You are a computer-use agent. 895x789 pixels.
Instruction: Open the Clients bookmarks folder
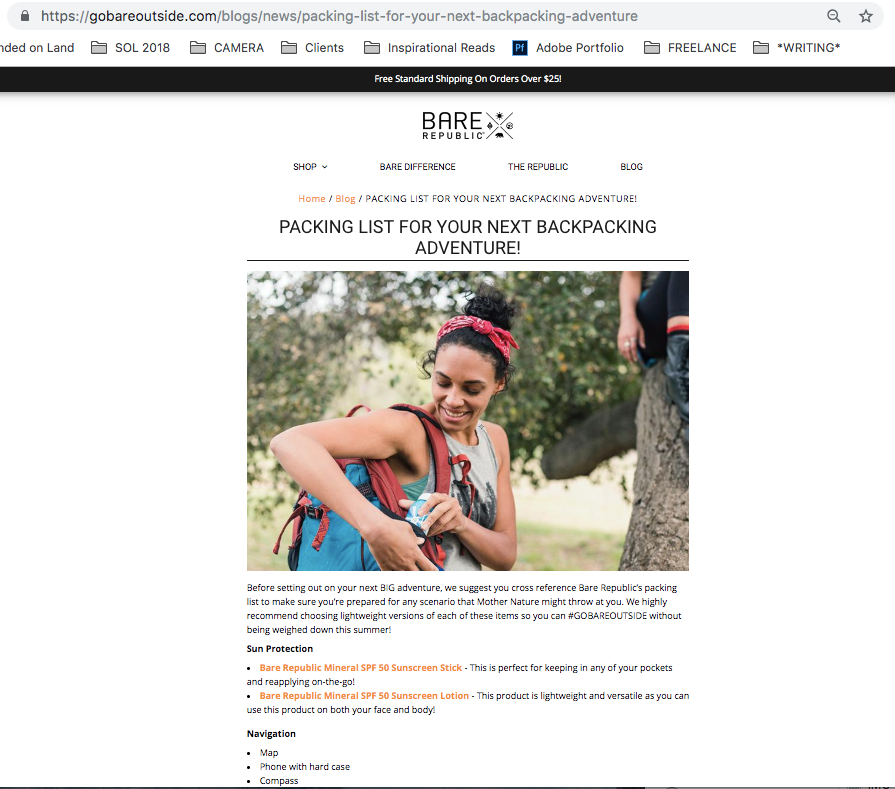click(312, 48)
